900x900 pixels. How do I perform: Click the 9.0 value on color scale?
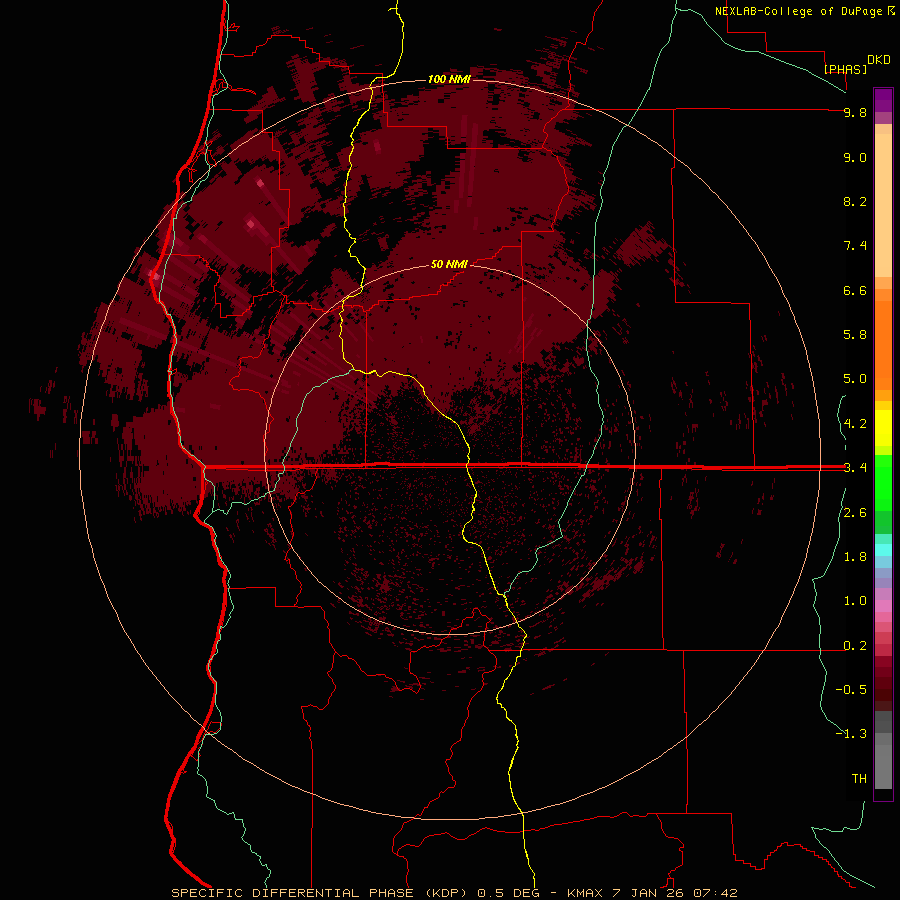point(855,157)
